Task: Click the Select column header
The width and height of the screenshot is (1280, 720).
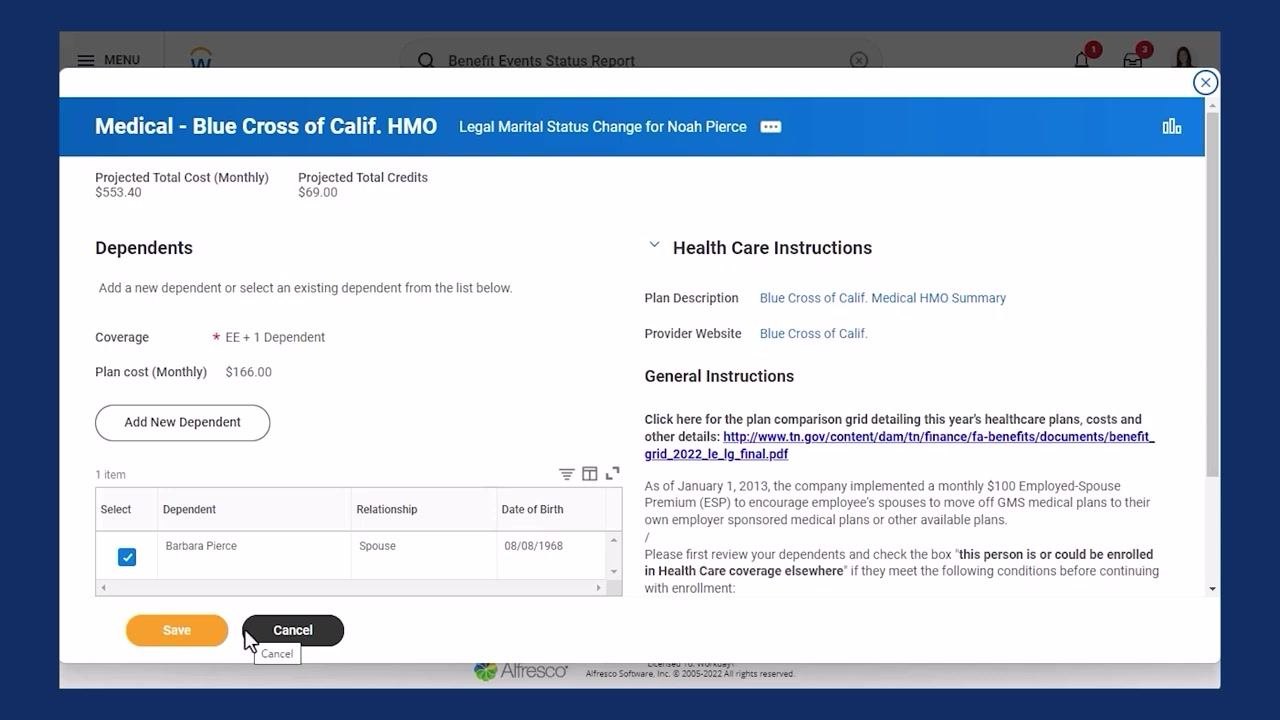Action: tap(126, 509)
